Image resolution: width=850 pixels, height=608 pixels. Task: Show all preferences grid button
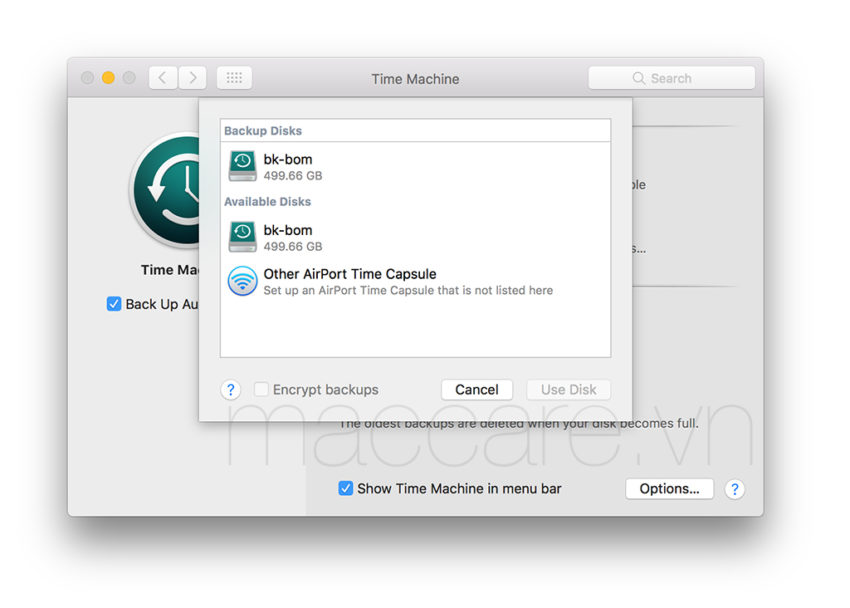click(x=234, y=78)
